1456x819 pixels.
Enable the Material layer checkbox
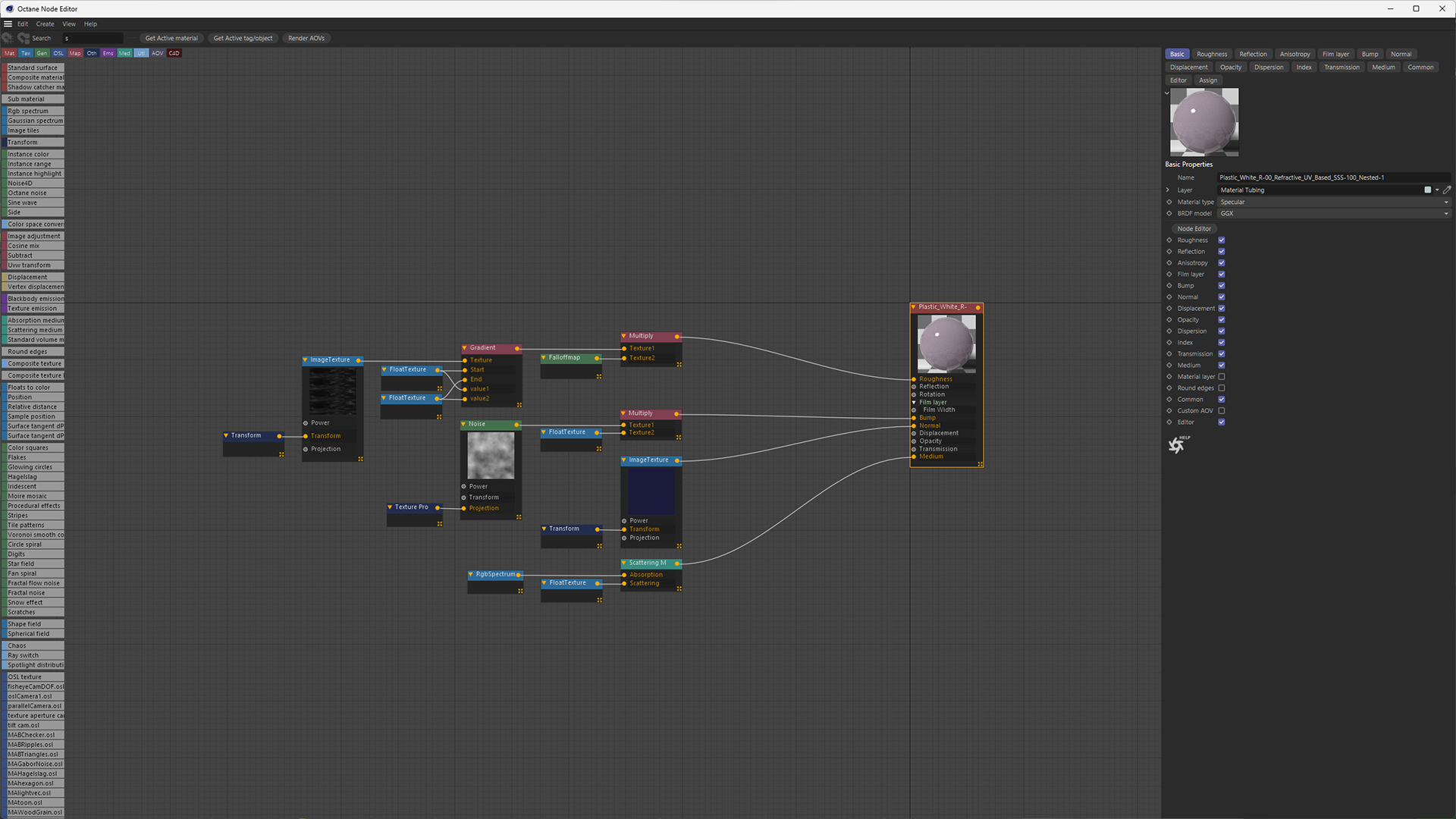[1222, 377]
